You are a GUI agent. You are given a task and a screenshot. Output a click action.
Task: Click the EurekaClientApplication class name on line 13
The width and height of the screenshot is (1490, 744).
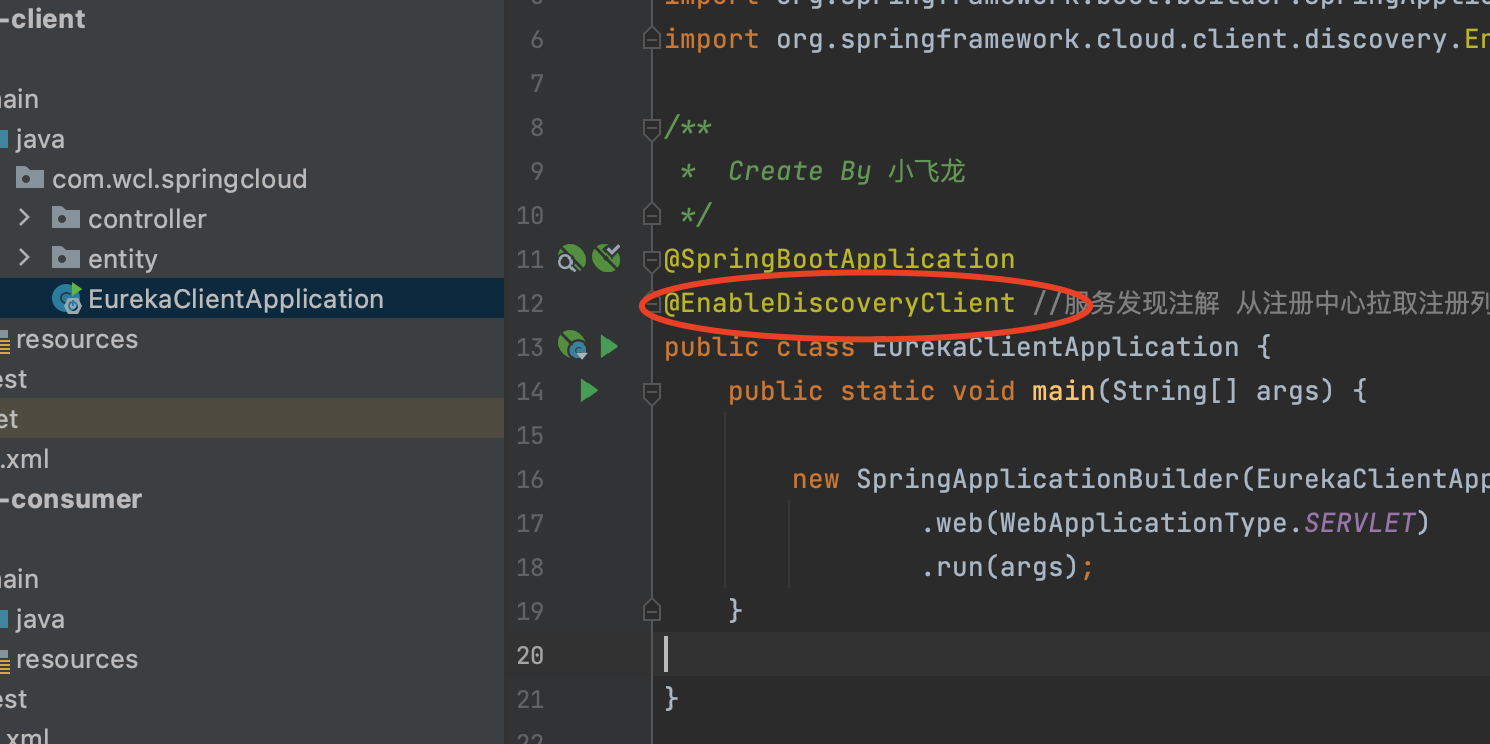(x=1056, y=347)
